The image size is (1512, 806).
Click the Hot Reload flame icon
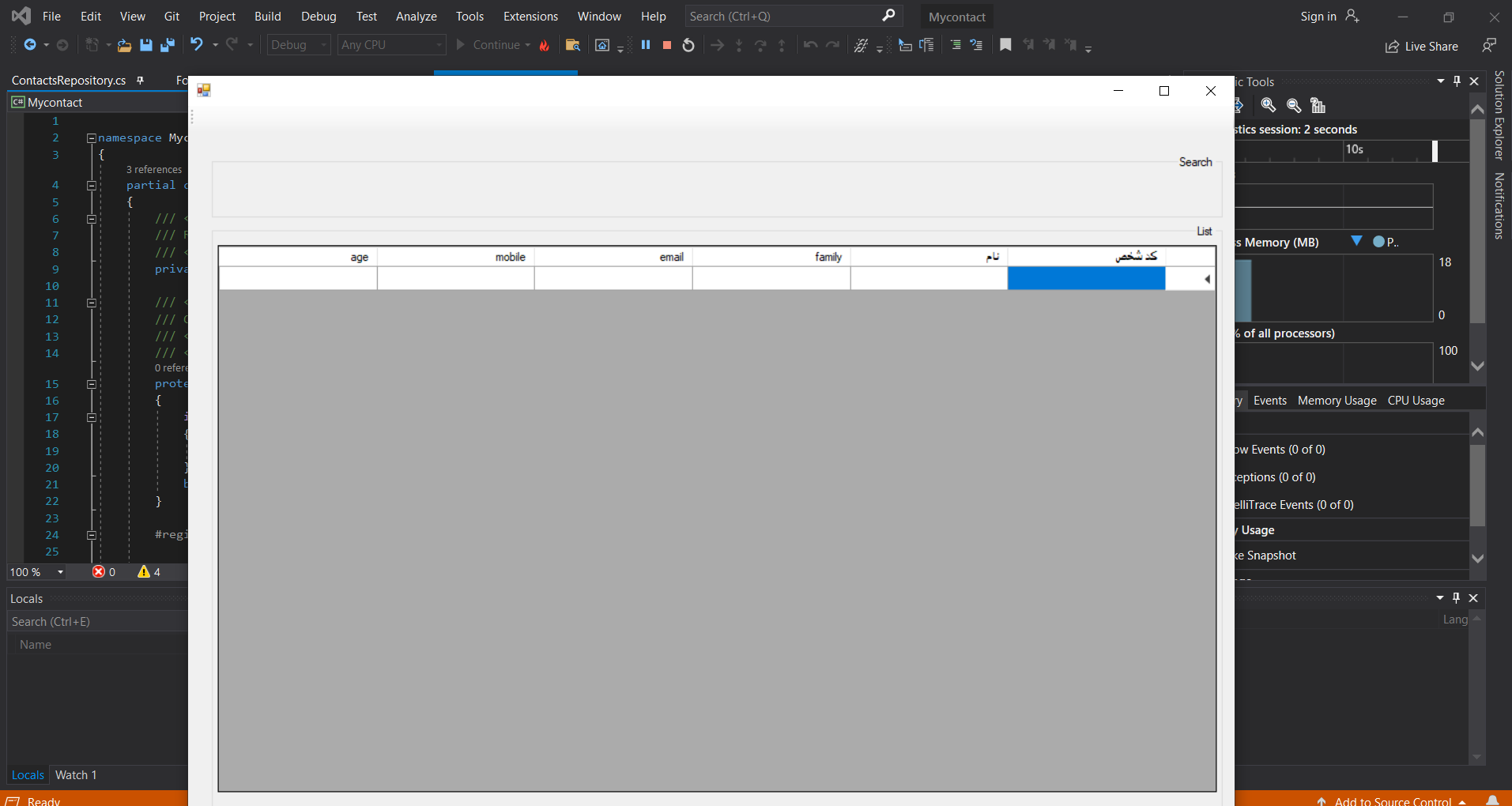[x=544, y=45]
